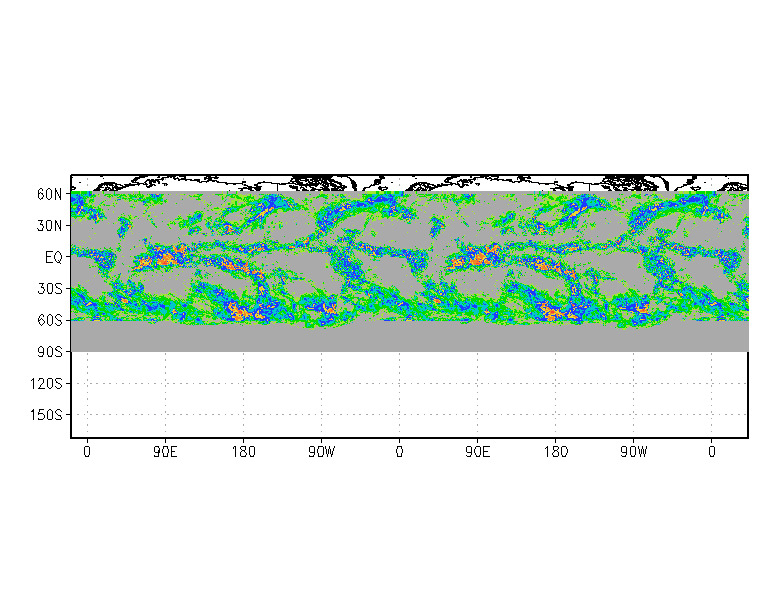Click the 30S latitude axis label
784x612 pixels.
pyautogui.click(x=50, y=289)
